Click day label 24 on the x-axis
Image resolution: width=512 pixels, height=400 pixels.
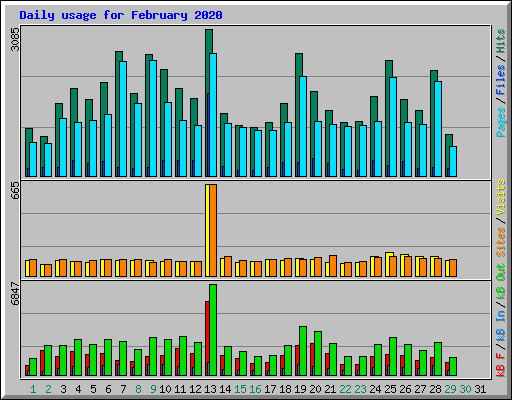[x=375, y=389]
